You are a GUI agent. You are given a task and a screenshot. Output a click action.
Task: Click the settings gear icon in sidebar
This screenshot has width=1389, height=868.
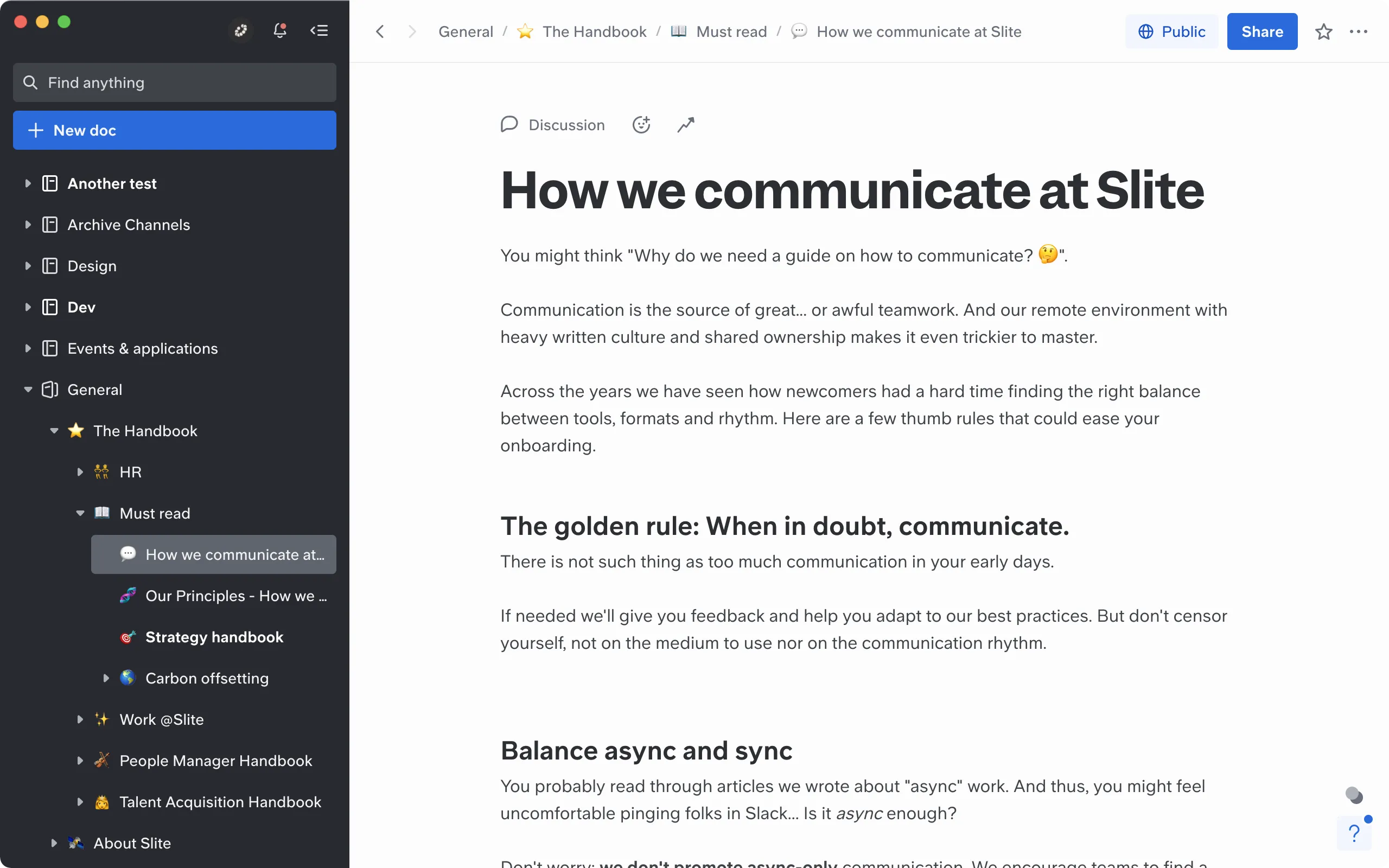point(240,30)
